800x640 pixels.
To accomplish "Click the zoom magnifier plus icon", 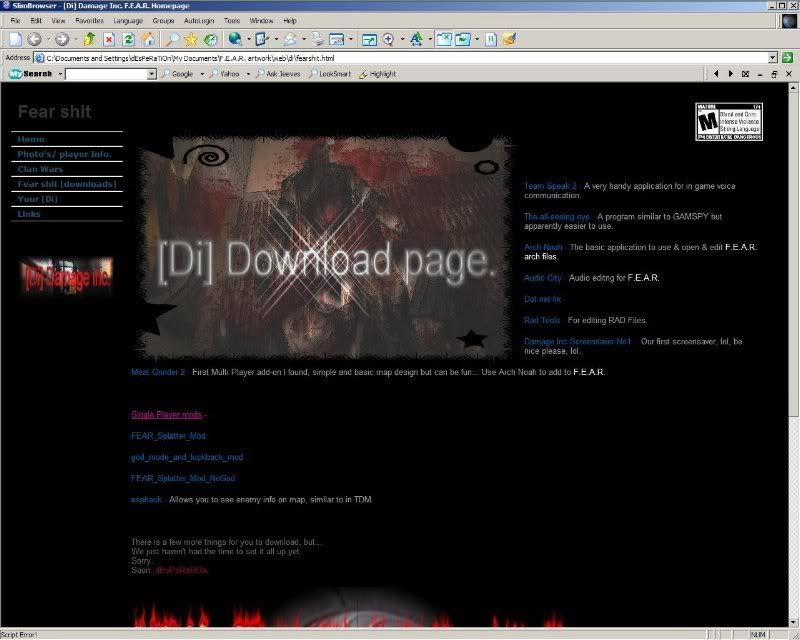I will pos(389,39).
